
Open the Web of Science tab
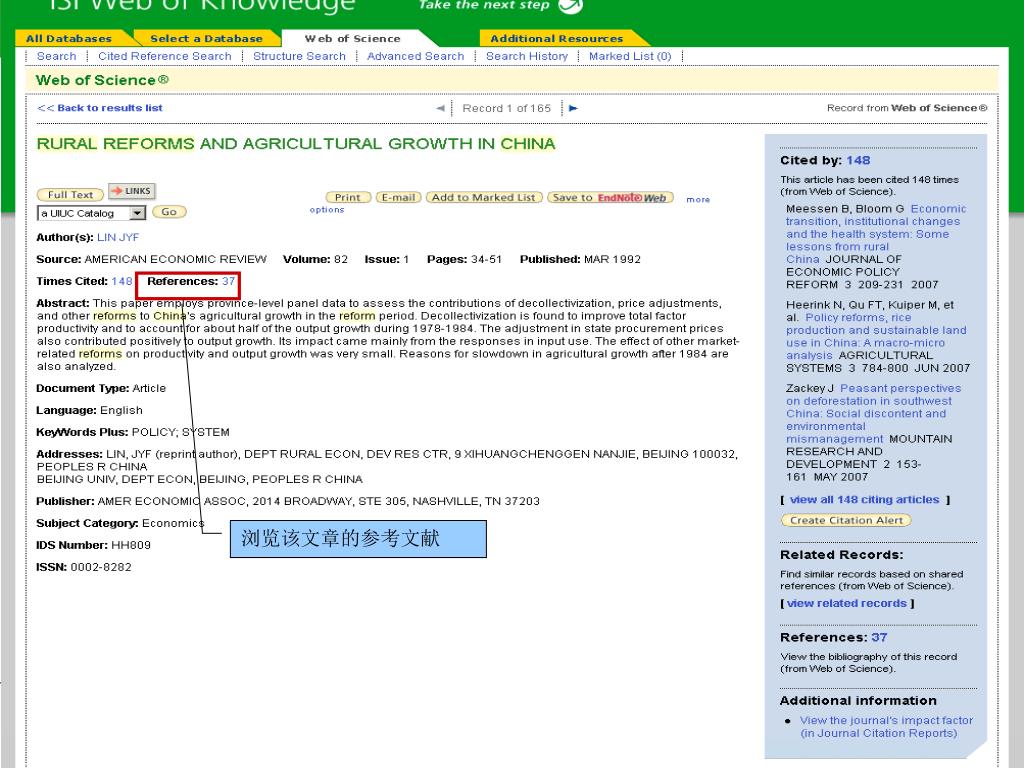tap(352, 39)
